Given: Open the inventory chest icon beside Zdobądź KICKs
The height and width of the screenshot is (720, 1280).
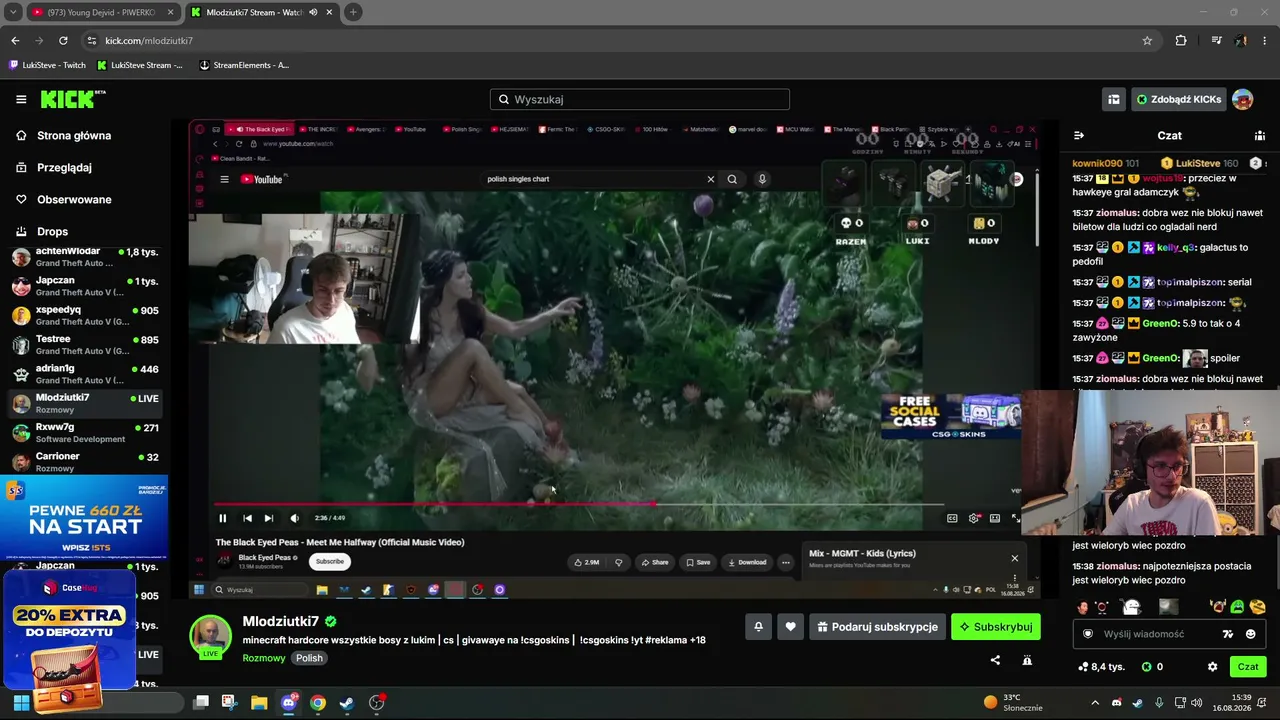Looking at the screenshot, I should (1113, 99).
